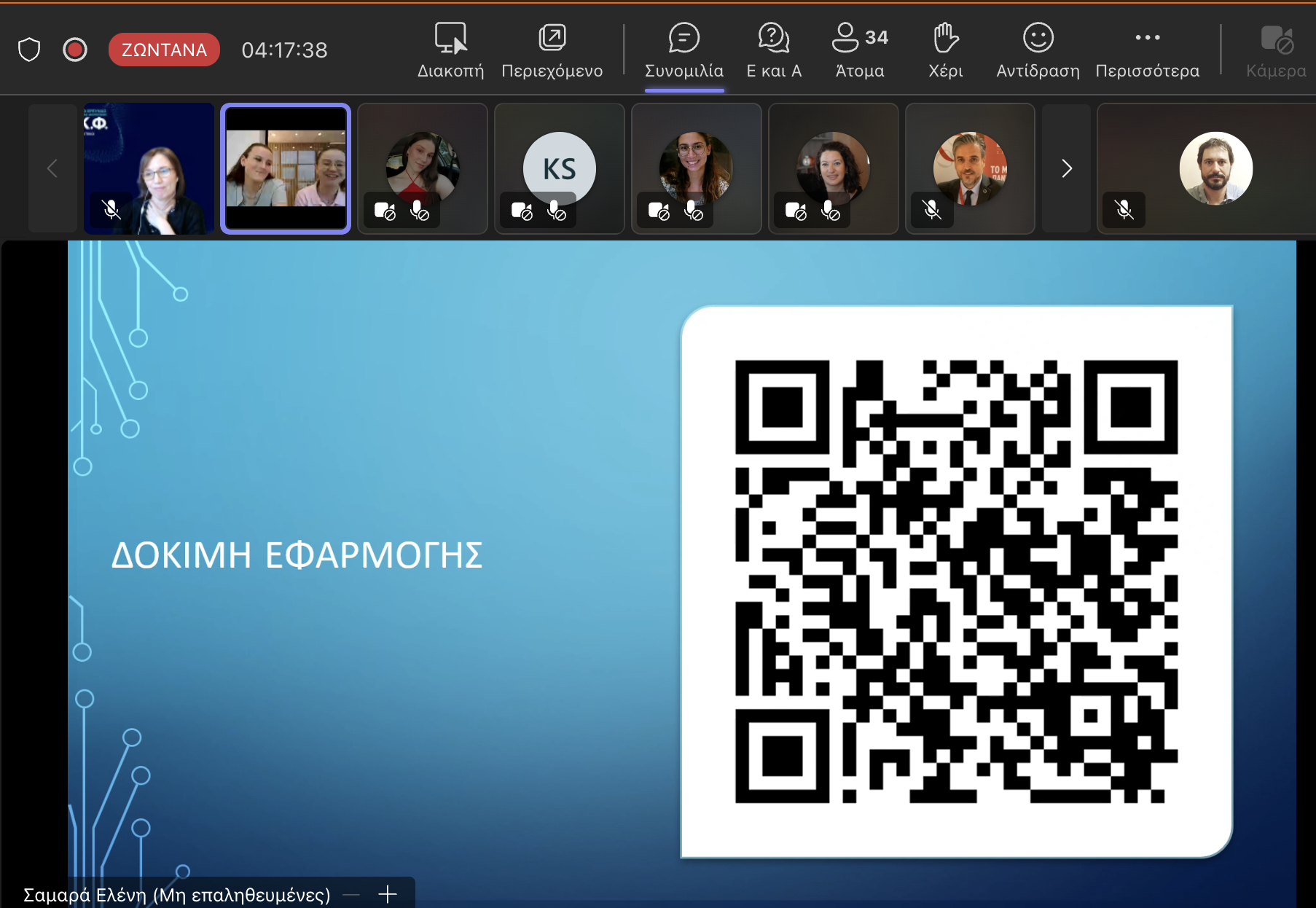Zoom out shared content with minus button
1316x908 pixels.
pyautogui.click(x=351, y=894)
